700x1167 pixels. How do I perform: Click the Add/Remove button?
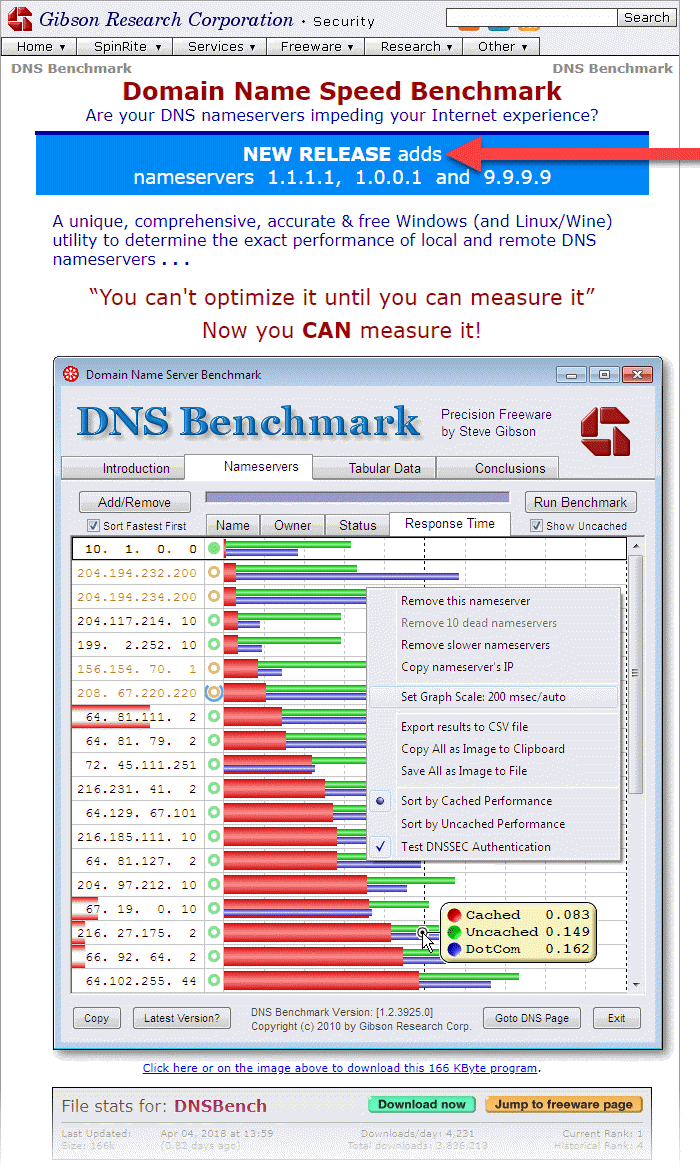(135, 502)
